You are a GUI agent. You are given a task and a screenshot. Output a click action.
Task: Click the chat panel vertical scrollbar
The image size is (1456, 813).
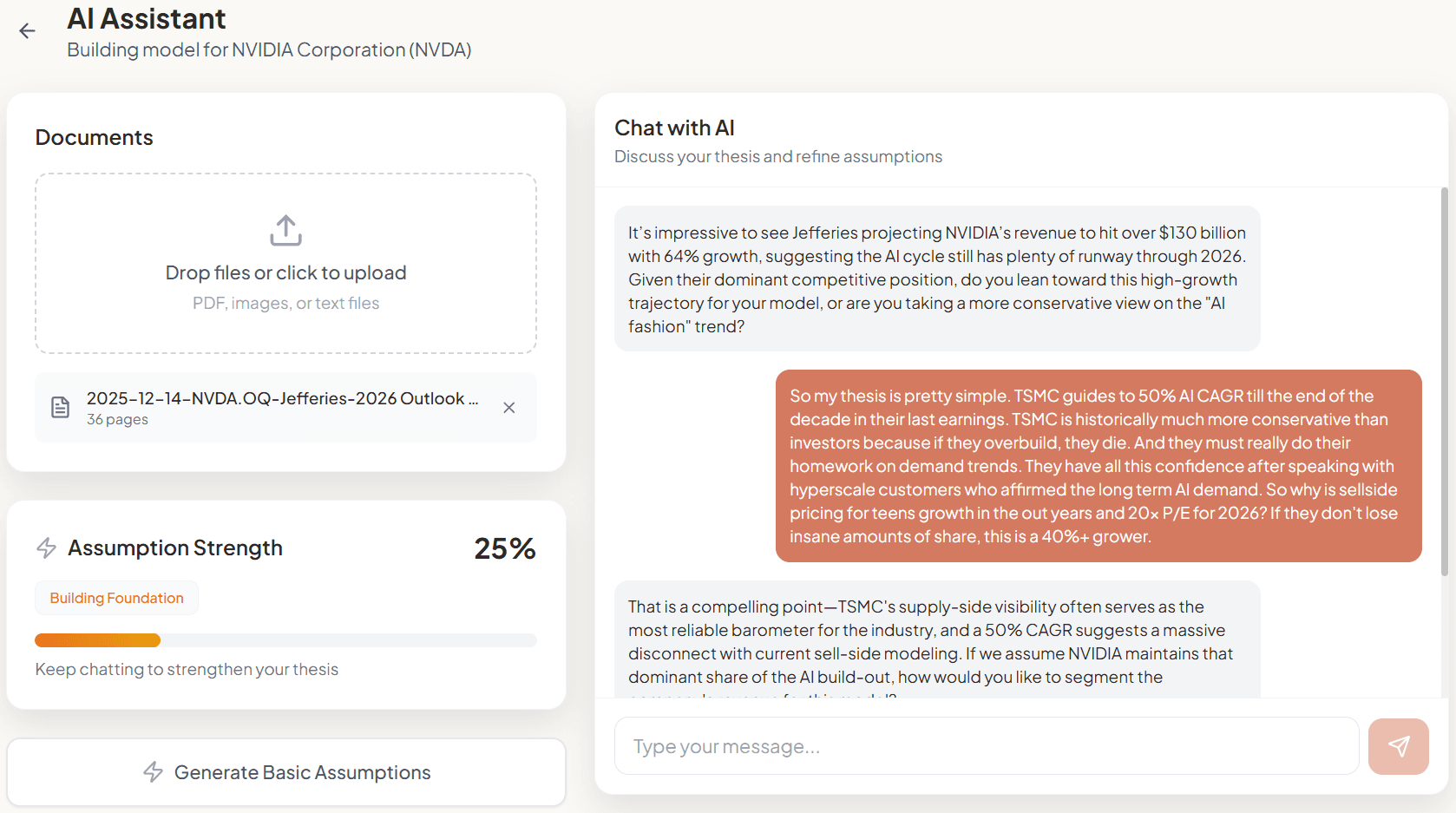(x=1444, y=382)
